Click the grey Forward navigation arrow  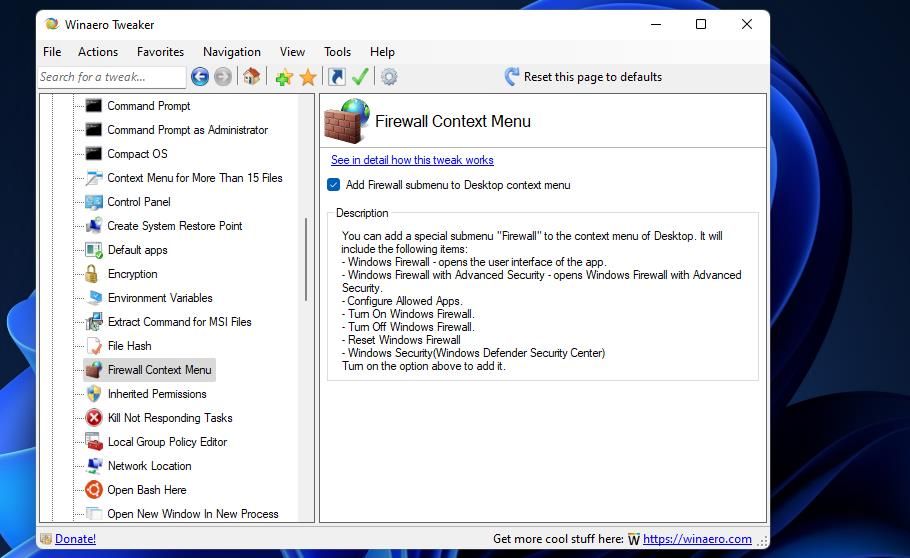point(223,77)
